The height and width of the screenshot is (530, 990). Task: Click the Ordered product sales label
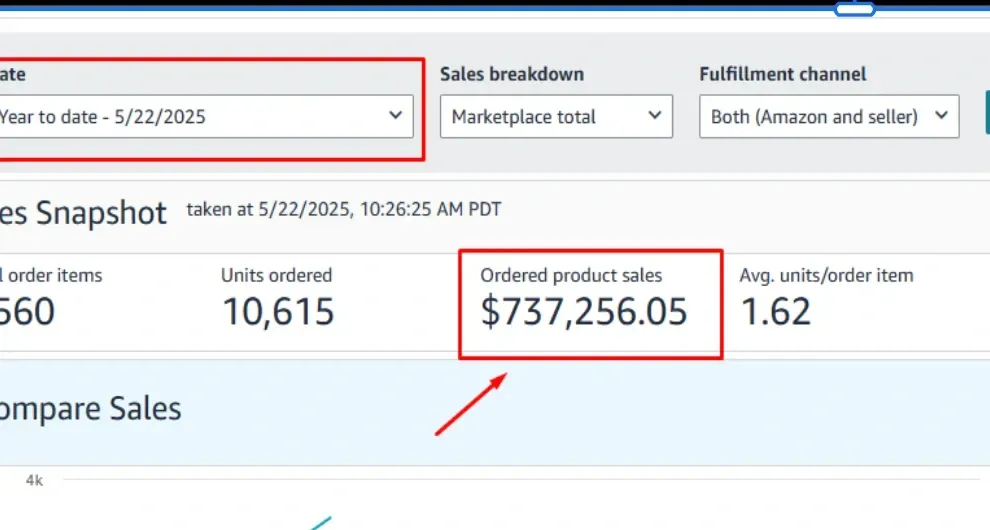pyautogui.click(x=571, y=275)
